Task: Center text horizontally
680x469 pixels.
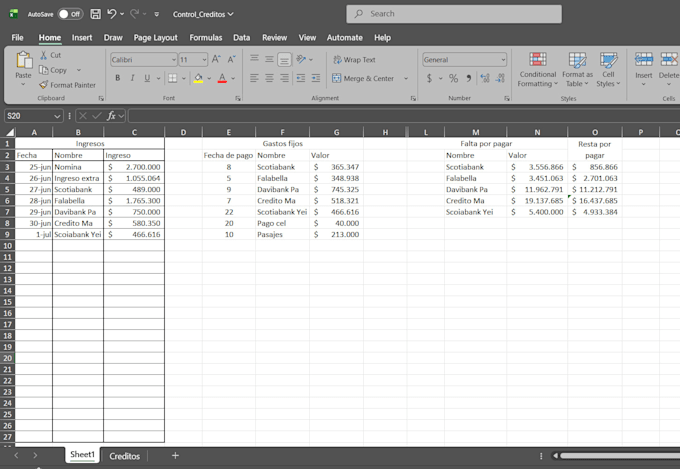Action: coord(269,78)
